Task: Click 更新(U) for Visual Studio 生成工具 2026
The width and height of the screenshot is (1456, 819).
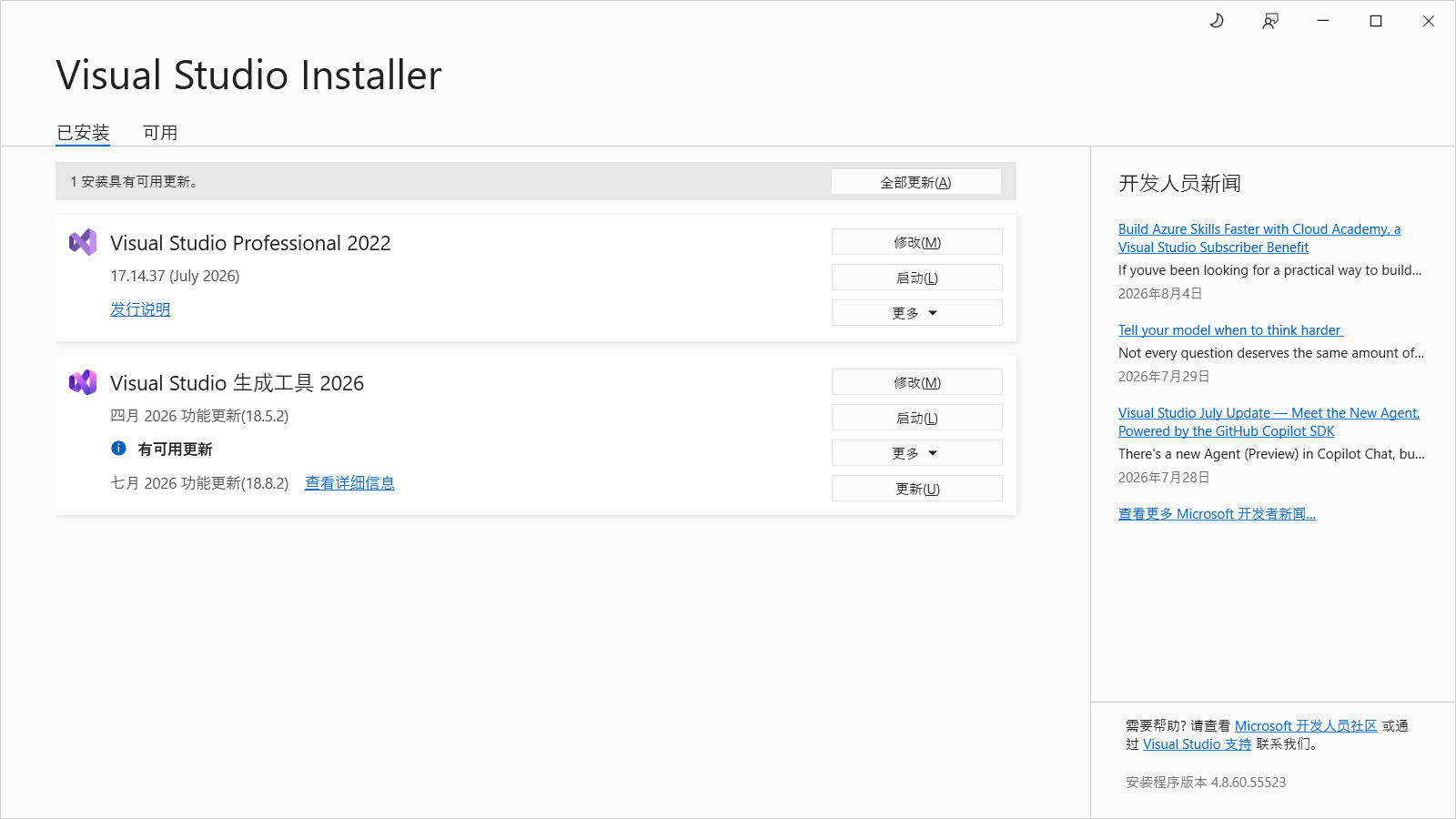Action: 917,489
